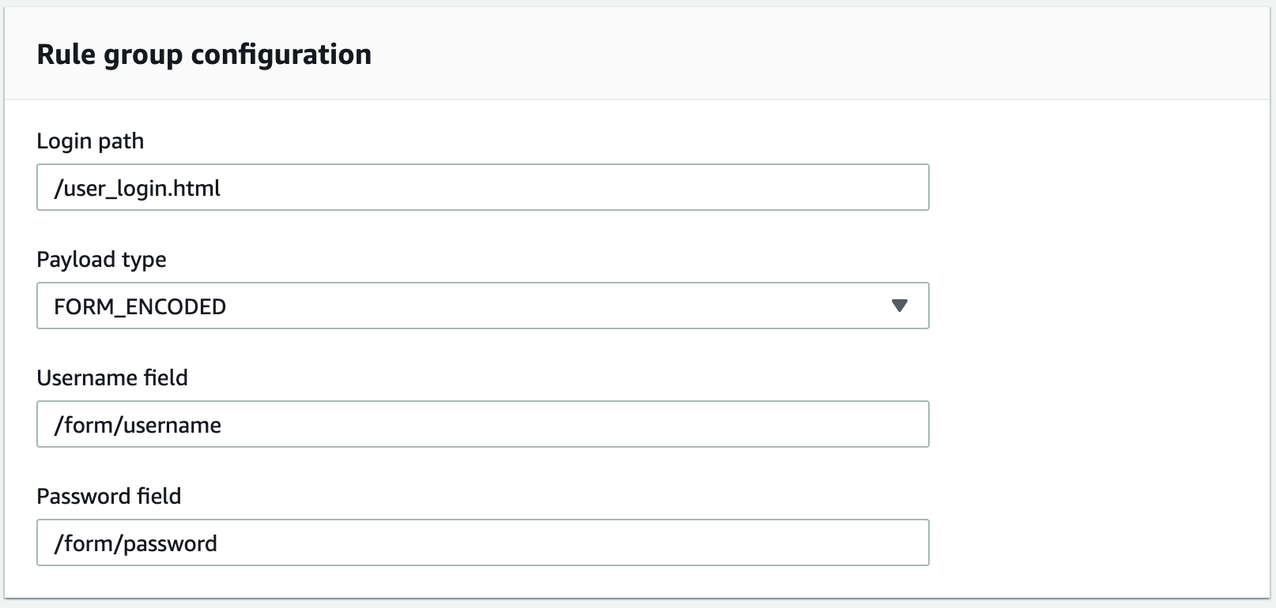Image resolution: width=1276 pixels, height=608 pixels.
Task: Click empty right end of Password box
Action: click(850, 542)
